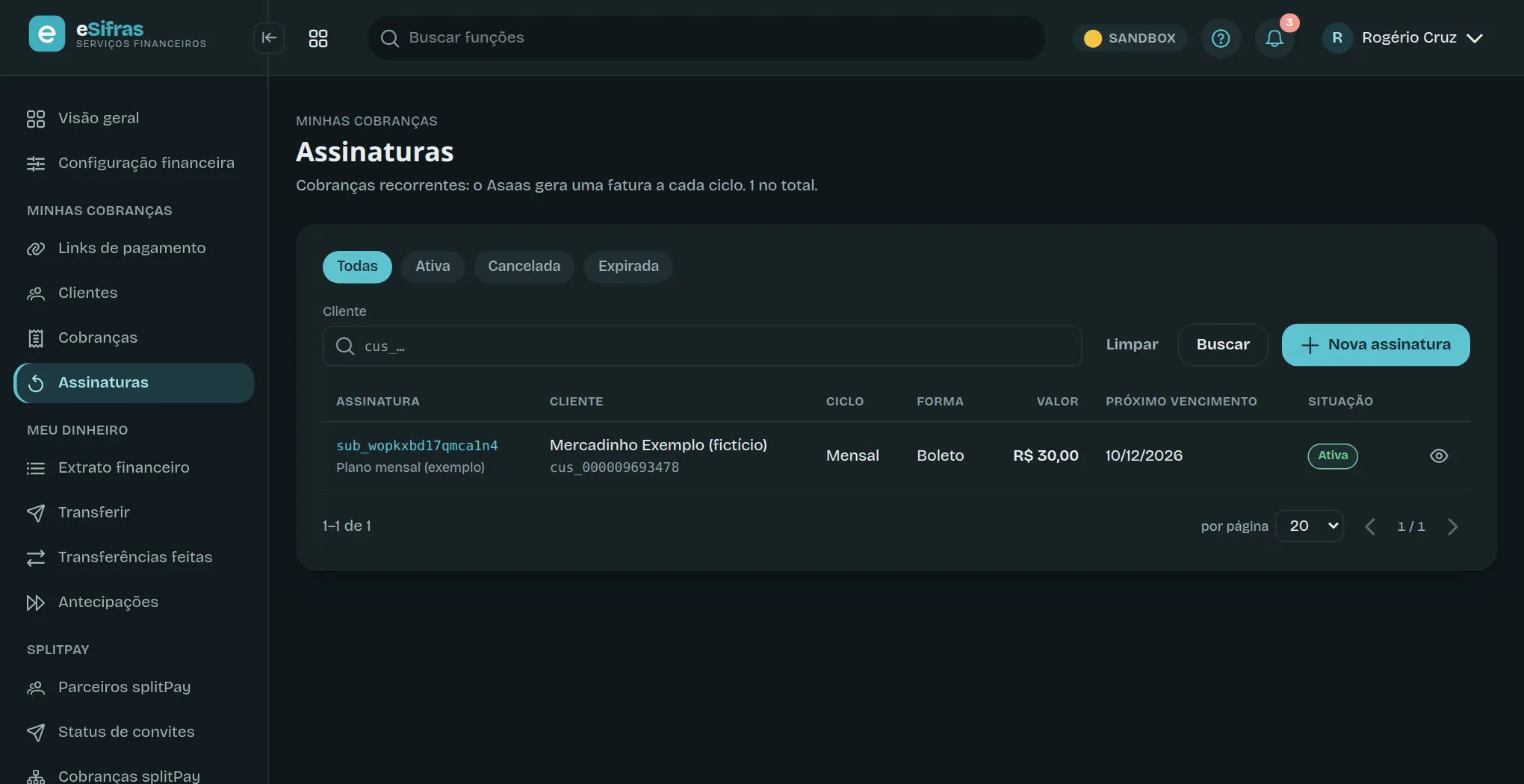Open Extrato financeiro
This screenshot has width=1524, height=784.
[134, 468]
